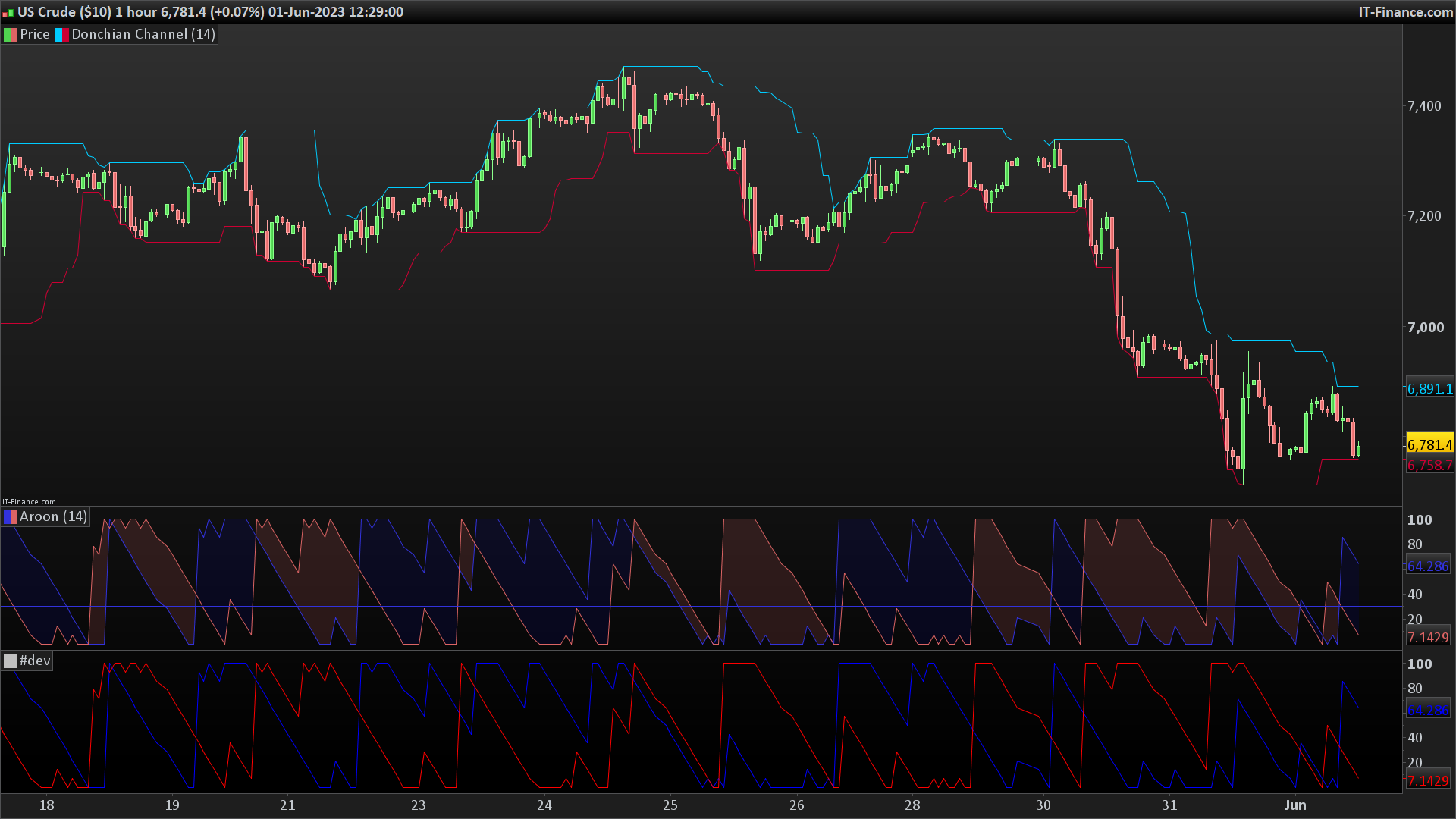Click the US Crude ($10) 1 hour title text
Image resolution: width=1456 pixels, height=819 pixels.
[x=87, y=12]
